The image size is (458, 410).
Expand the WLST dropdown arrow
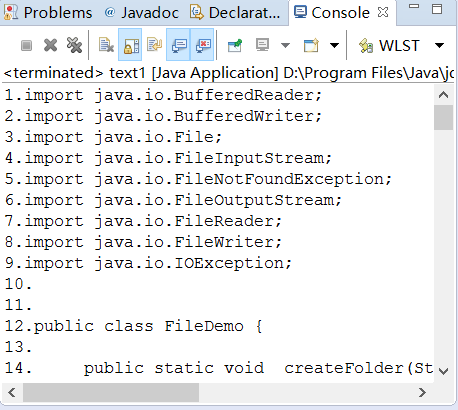(x=440, y=45)
